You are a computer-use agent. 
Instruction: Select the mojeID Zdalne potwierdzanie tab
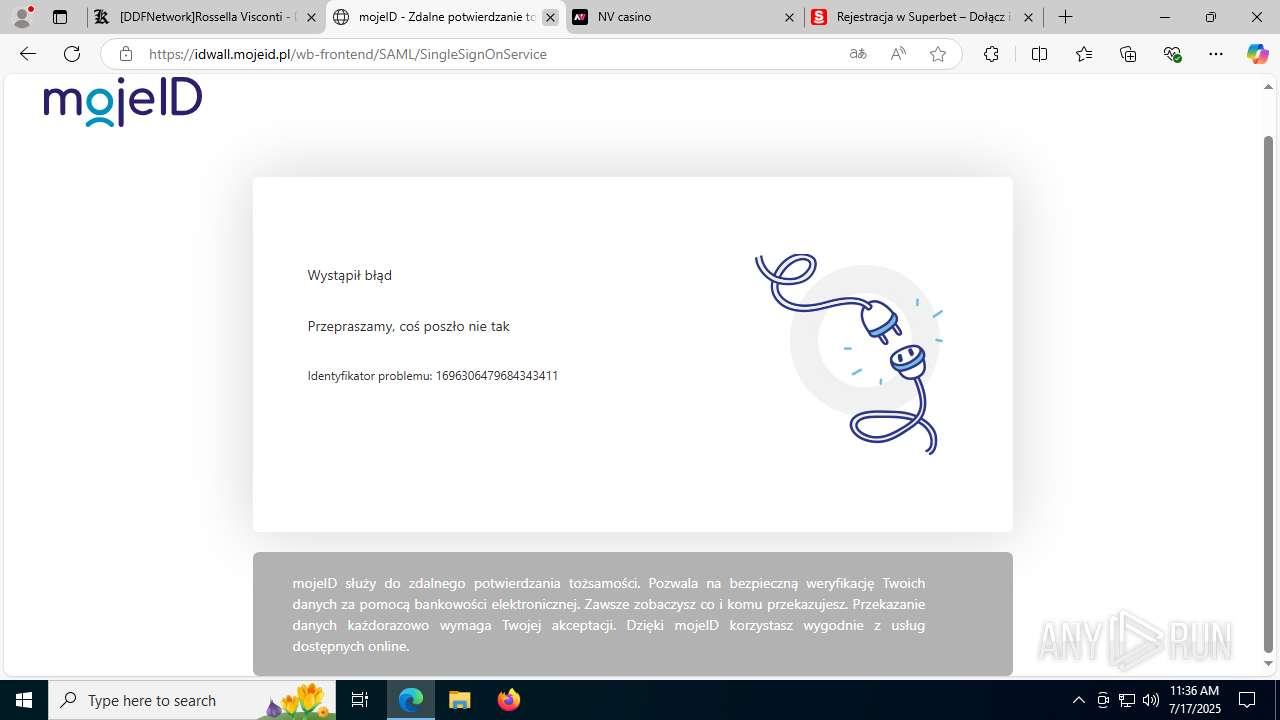[x=445, y=17]
